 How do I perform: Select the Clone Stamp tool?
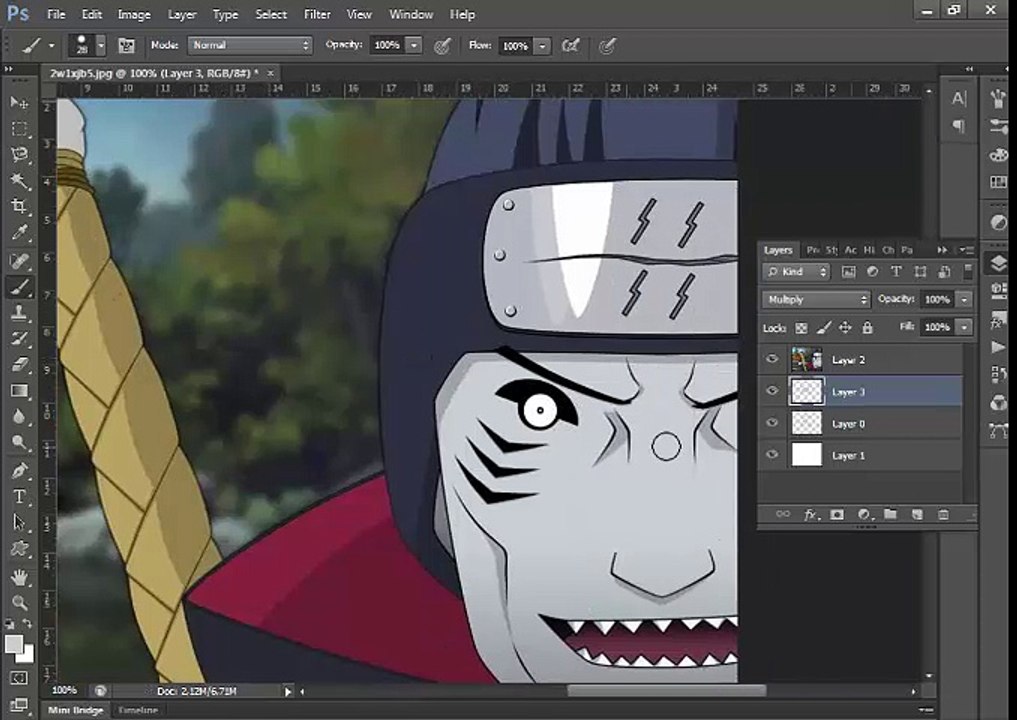(19, 313)
